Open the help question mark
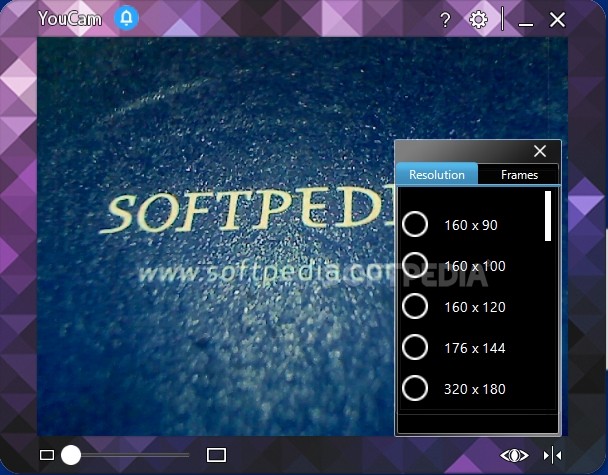Viewport: 608px width, 475px height. click(446, 19)
